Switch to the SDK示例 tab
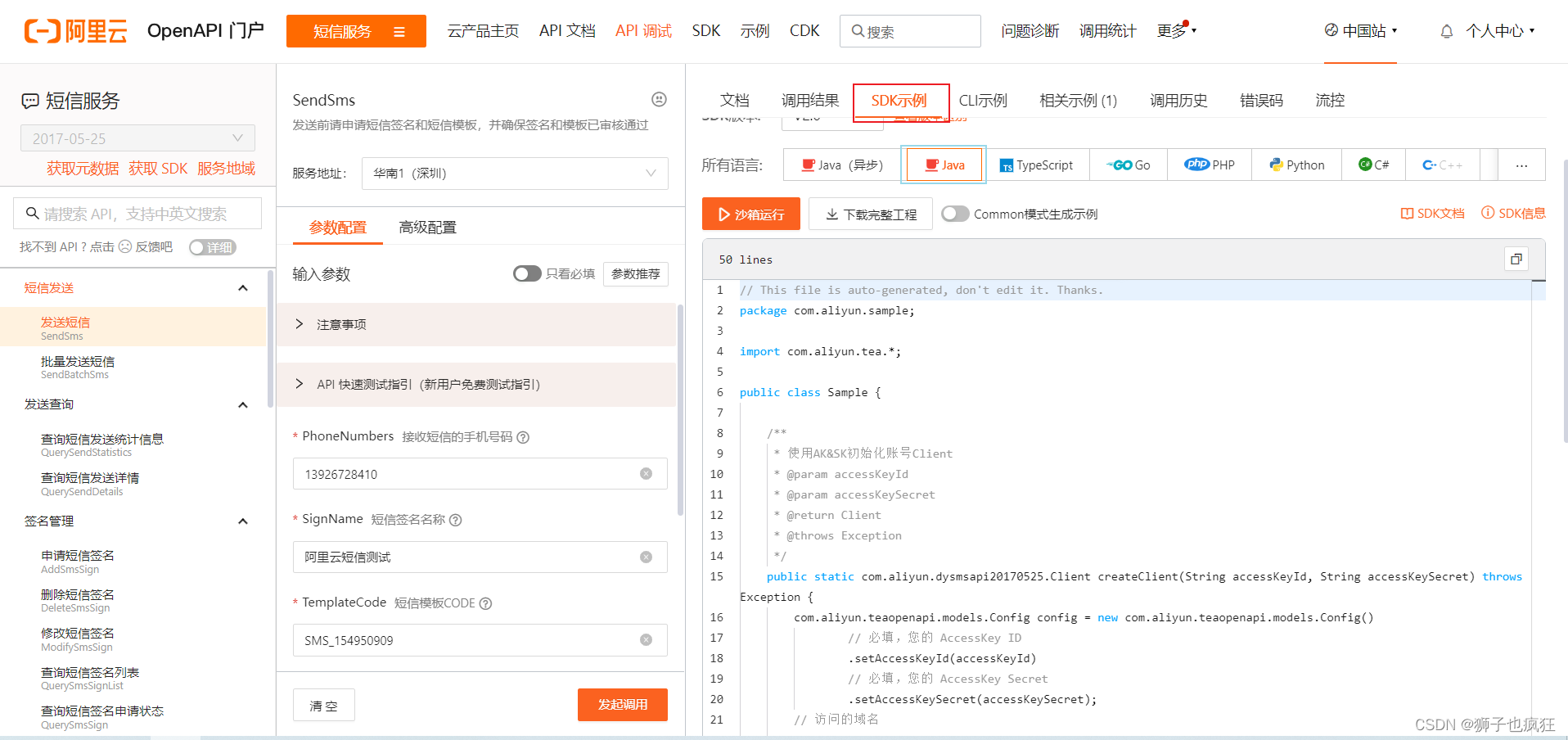This screenshot has width=1568, height=740. tap(899, 101)
